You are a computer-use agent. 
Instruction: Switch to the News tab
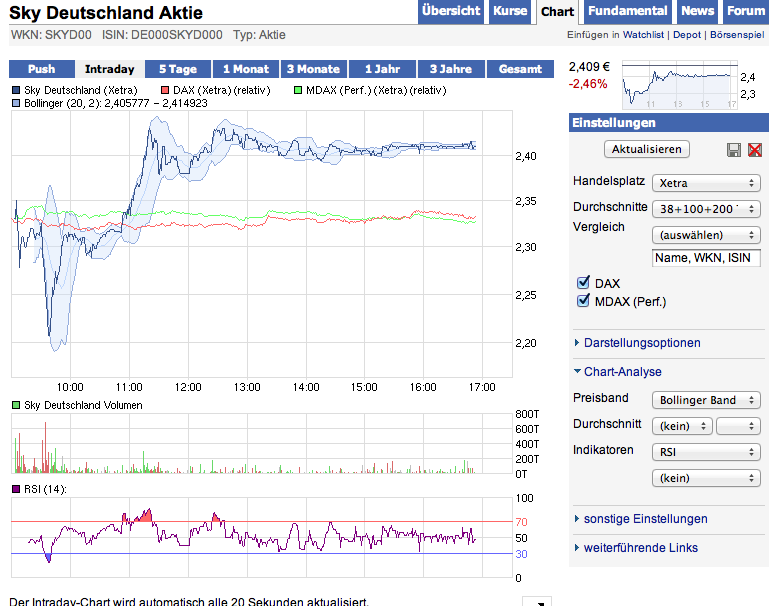coord(697,11)
